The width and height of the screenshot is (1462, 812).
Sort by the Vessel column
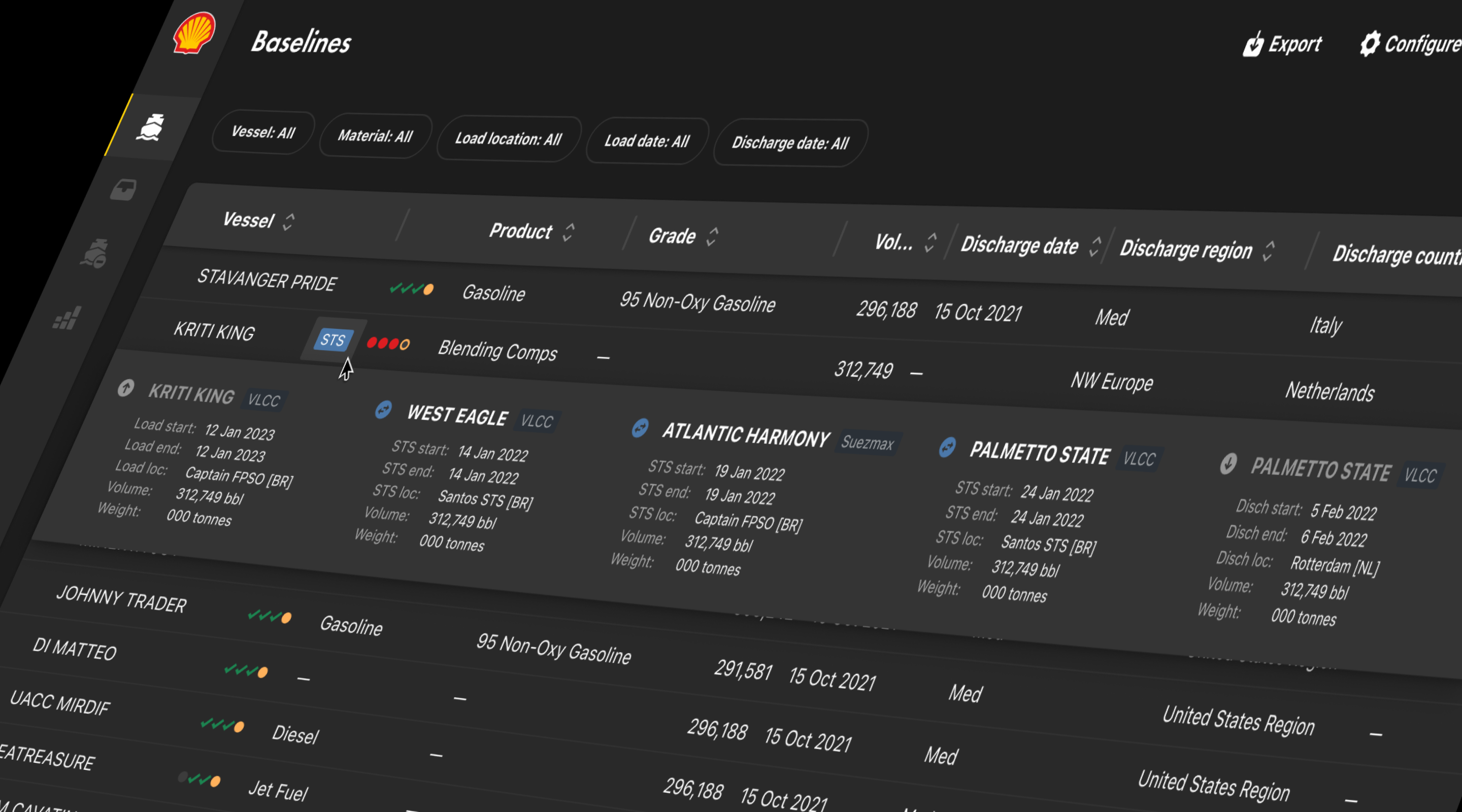click(288, 222)
